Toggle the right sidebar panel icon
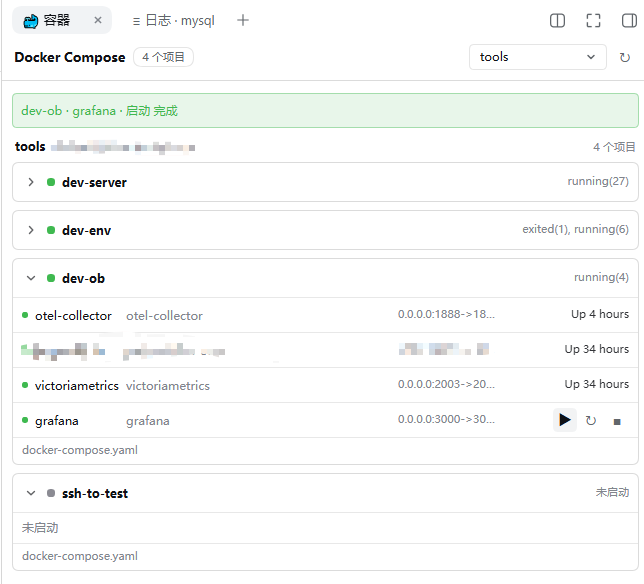The height and width of the screenshot is (584, 644). pyautogui.click(x=629, y=20)
